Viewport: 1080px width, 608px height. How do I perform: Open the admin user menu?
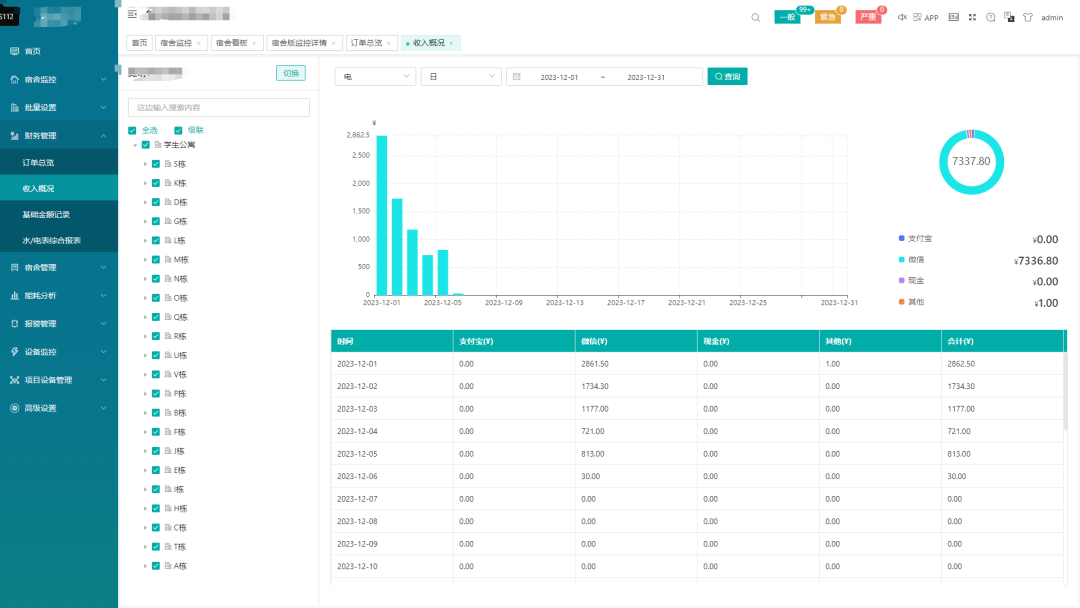pyautogui.click(x=1052, y=18)
